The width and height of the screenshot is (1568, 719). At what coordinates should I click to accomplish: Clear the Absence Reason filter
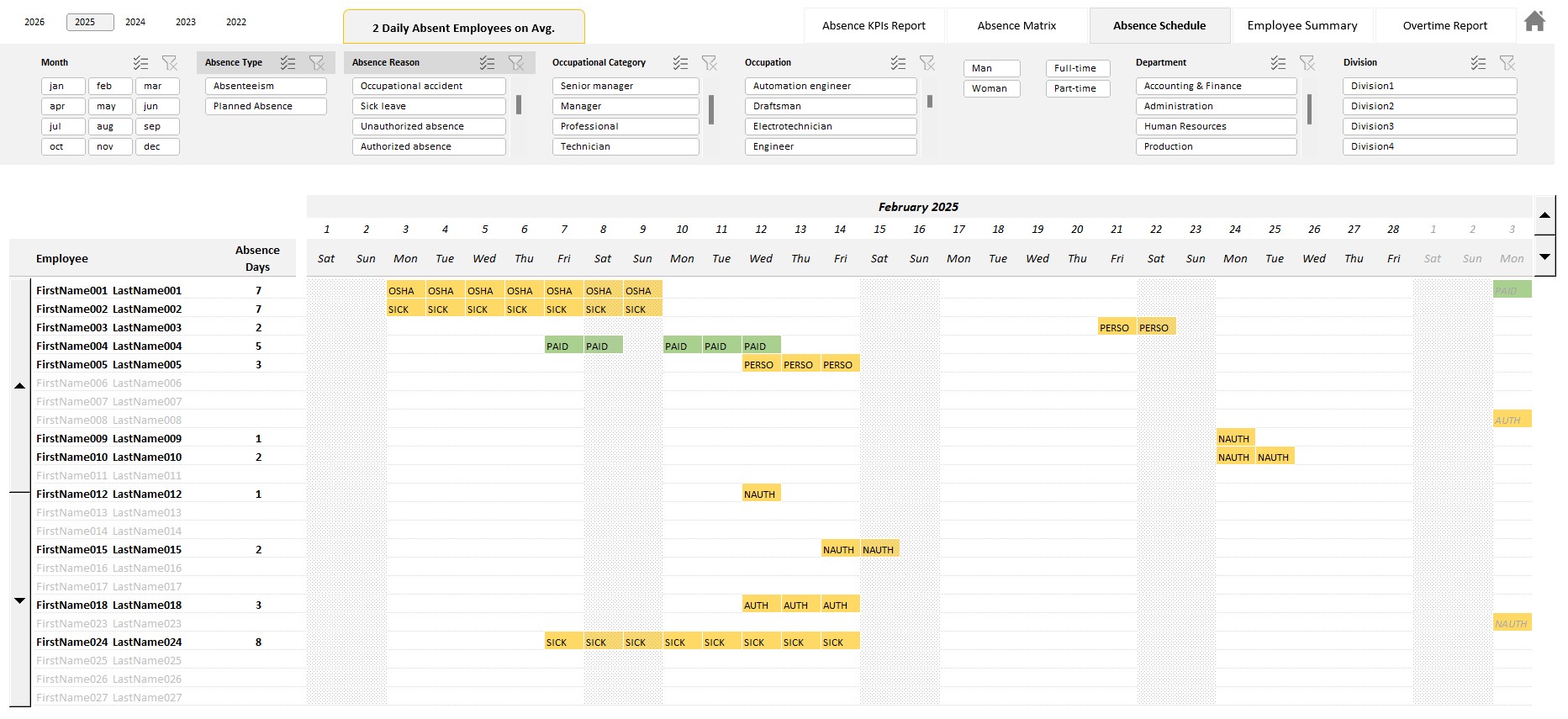516,63
